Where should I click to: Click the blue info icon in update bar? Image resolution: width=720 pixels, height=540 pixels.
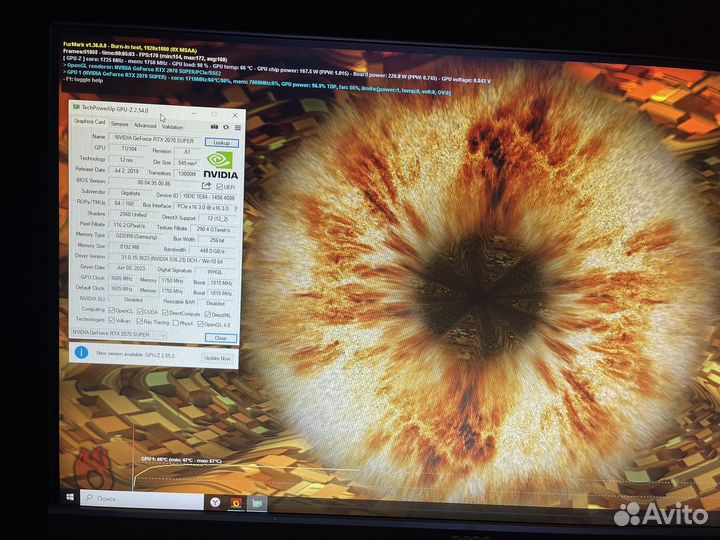[81, 352]
